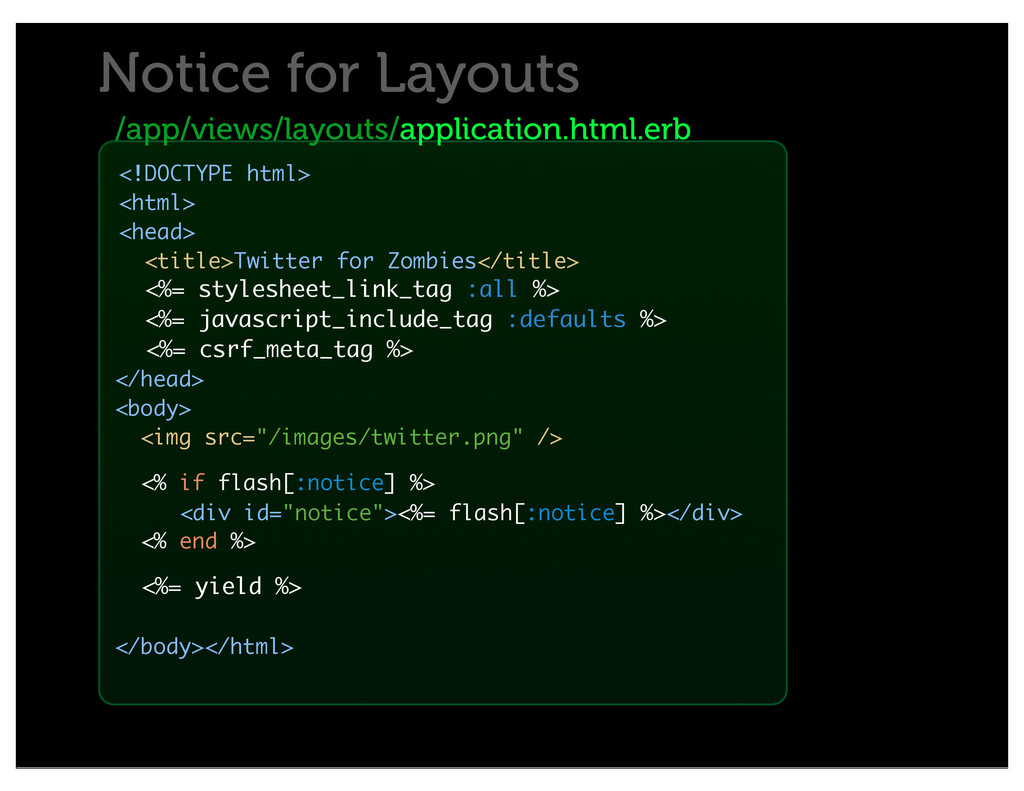1024x791 pixels.
Task: Click the opening '<html>' tag line
Action: [157, 202]
